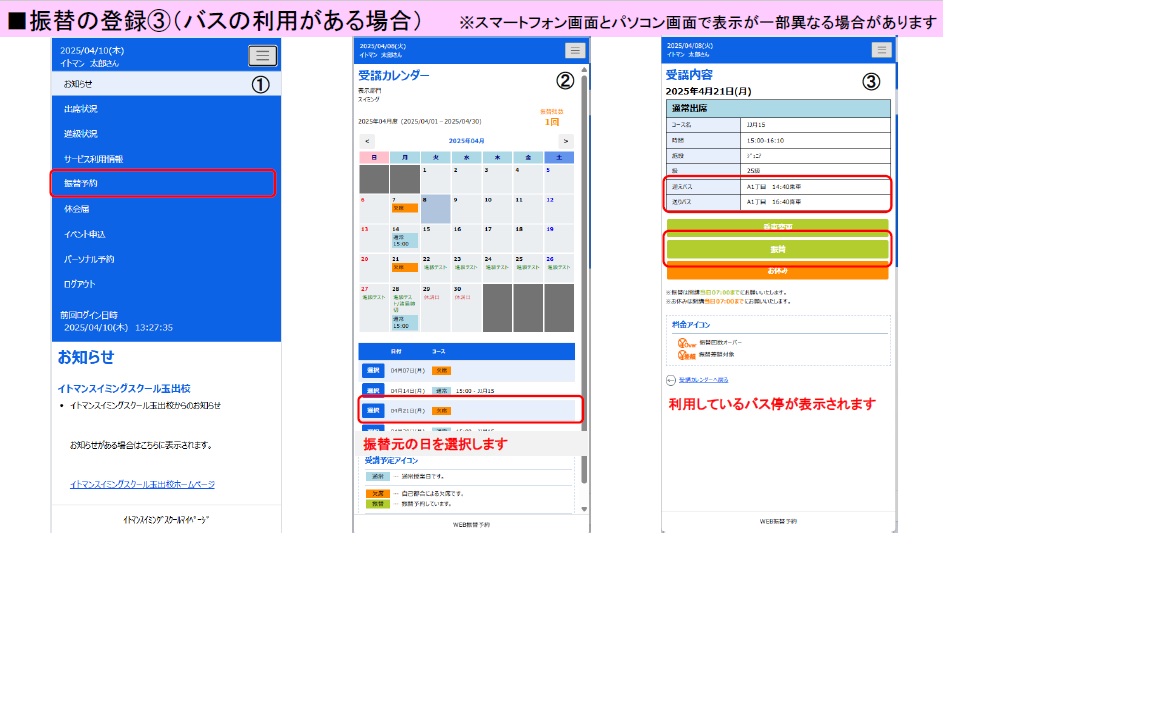This screenshot has height=724, width=1172.
Task: Select 休会届 menu entry
Action: (x=77, y=209)
